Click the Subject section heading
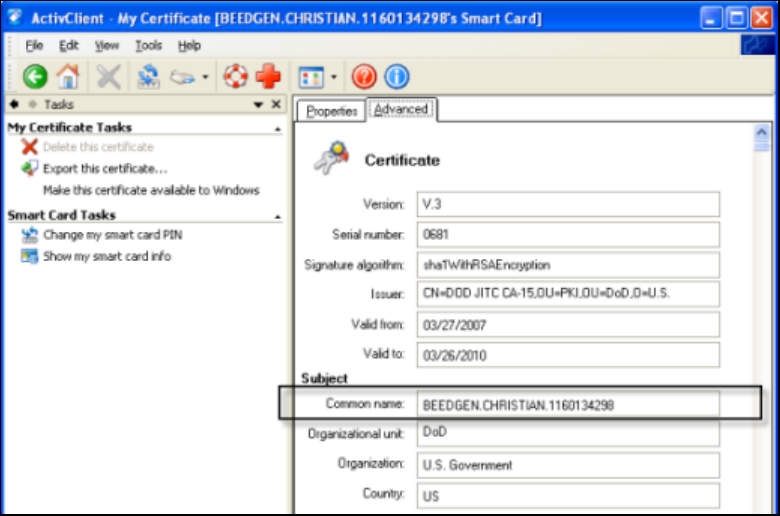The image size is (780, 516). coord(324,379)
